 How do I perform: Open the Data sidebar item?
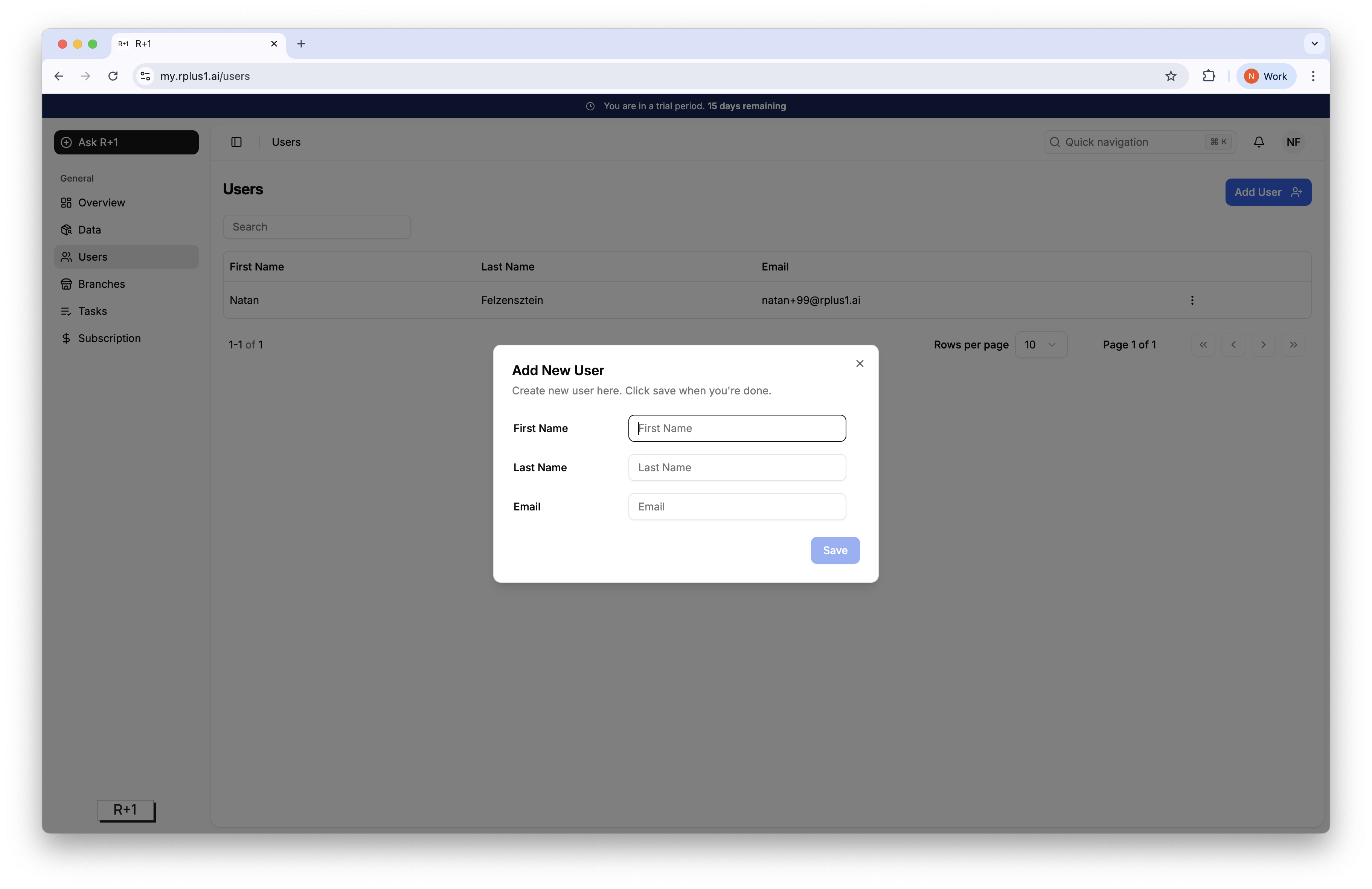[x=126, y=230]
